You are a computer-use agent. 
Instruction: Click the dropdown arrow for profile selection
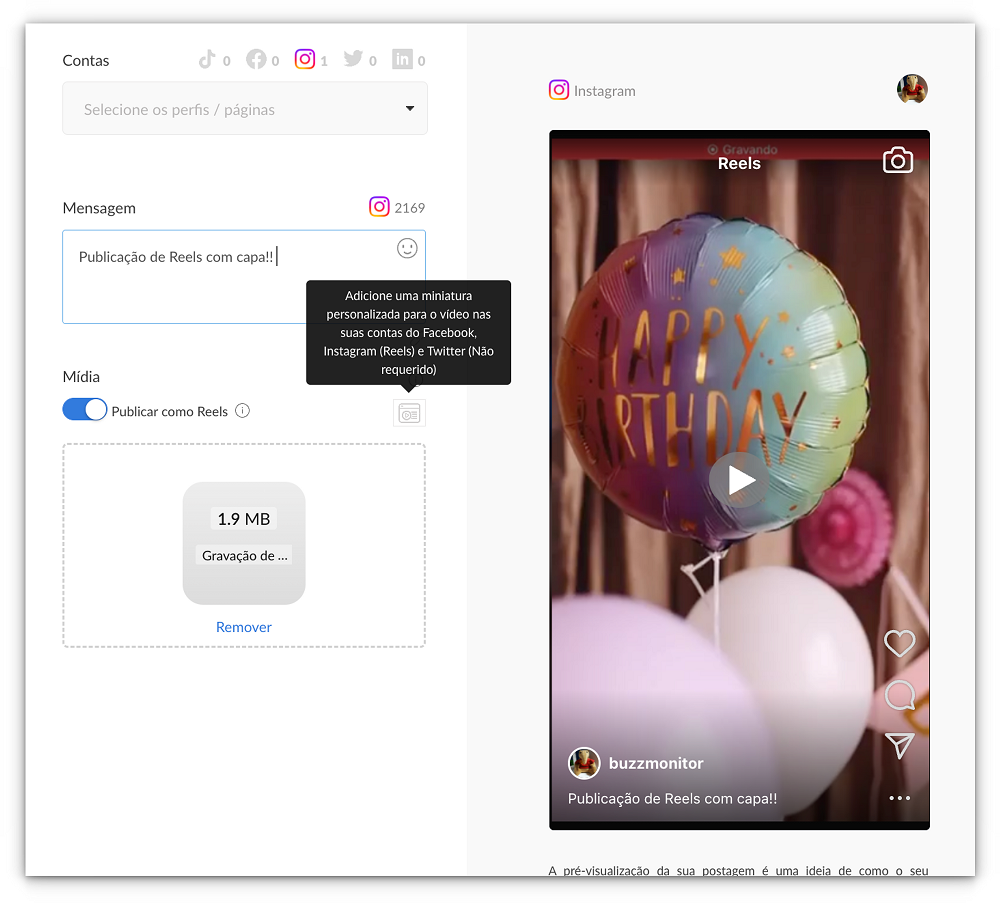coord(410,109)
